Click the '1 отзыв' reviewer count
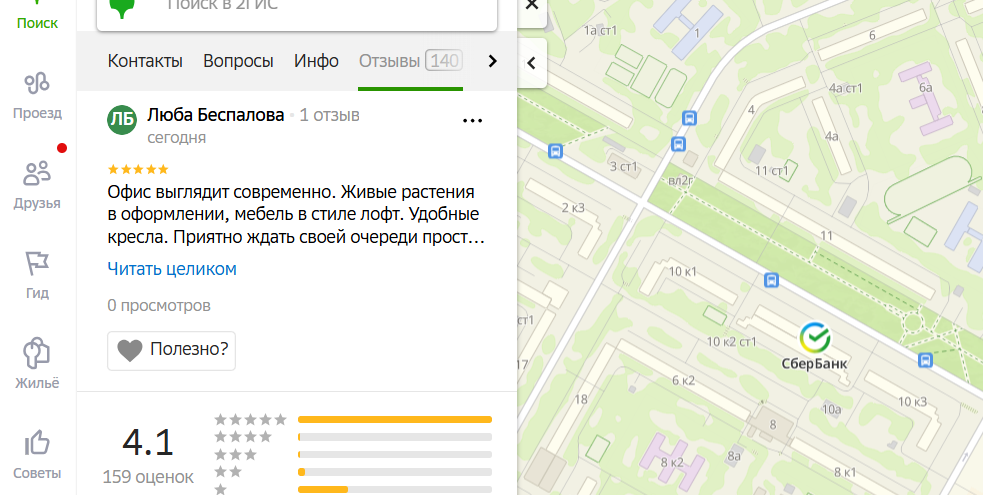This screenshot has width=983, height=495. 329,115
